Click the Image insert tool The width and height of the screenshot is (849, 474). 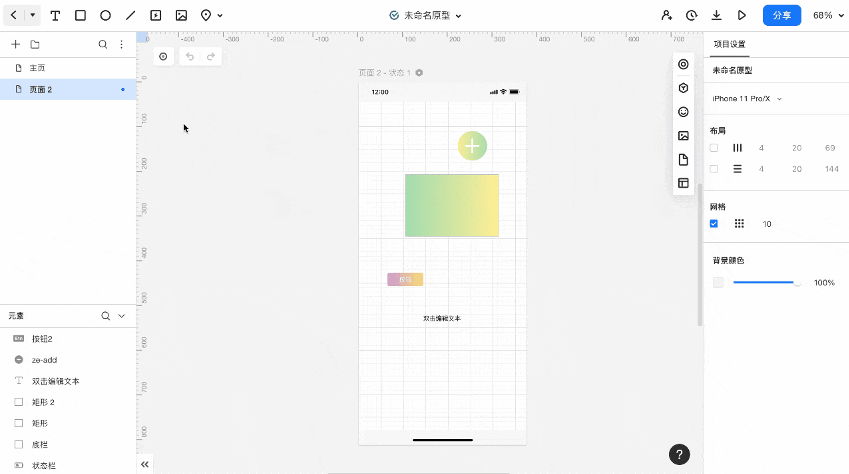point(181,16)
